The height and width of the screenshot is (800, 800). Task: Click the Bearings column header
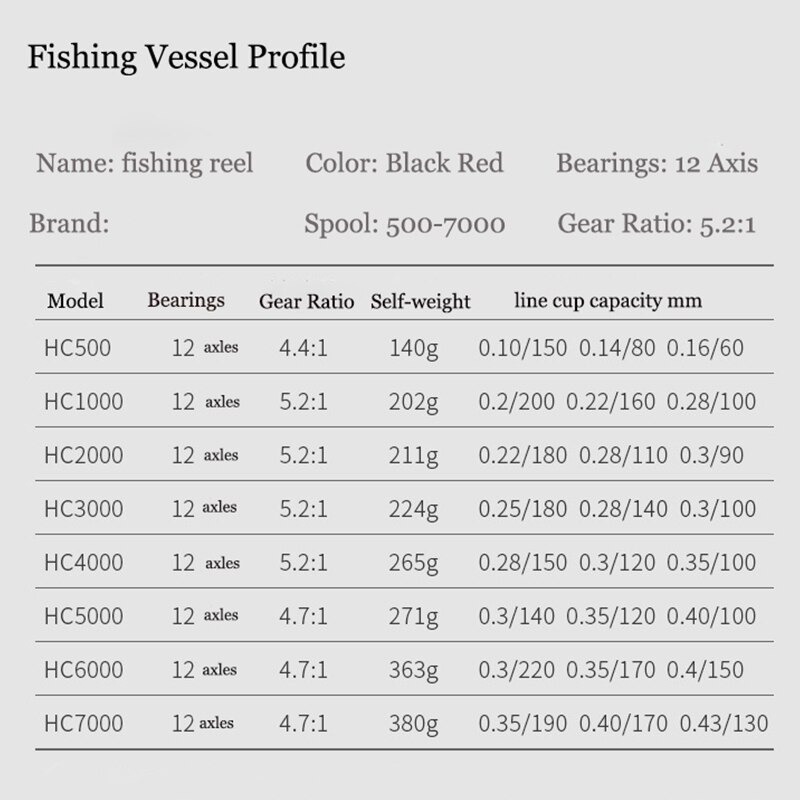point(186,300)
